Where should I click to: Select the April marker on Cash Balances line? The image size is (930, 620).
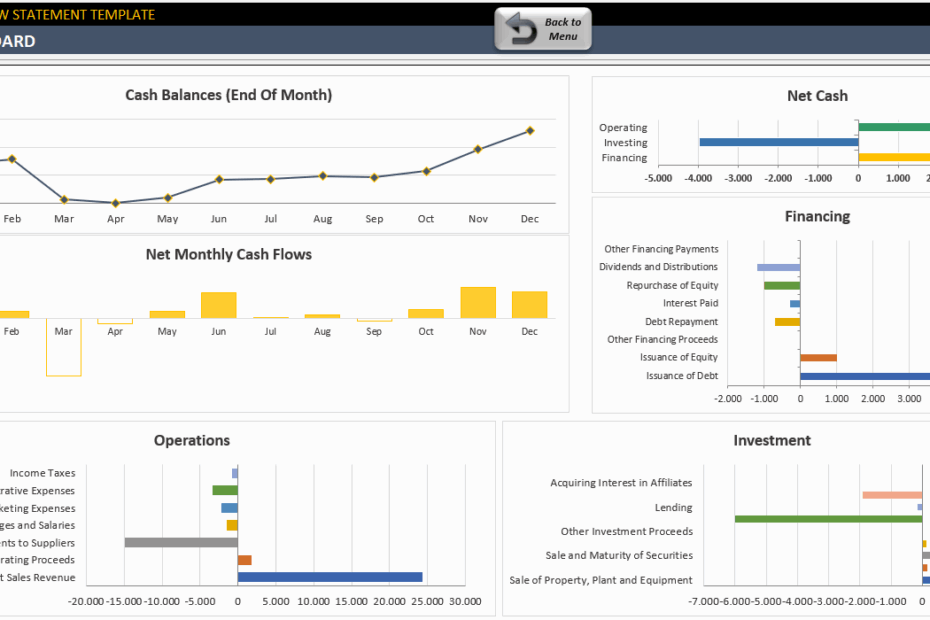(x=116, y=203)
